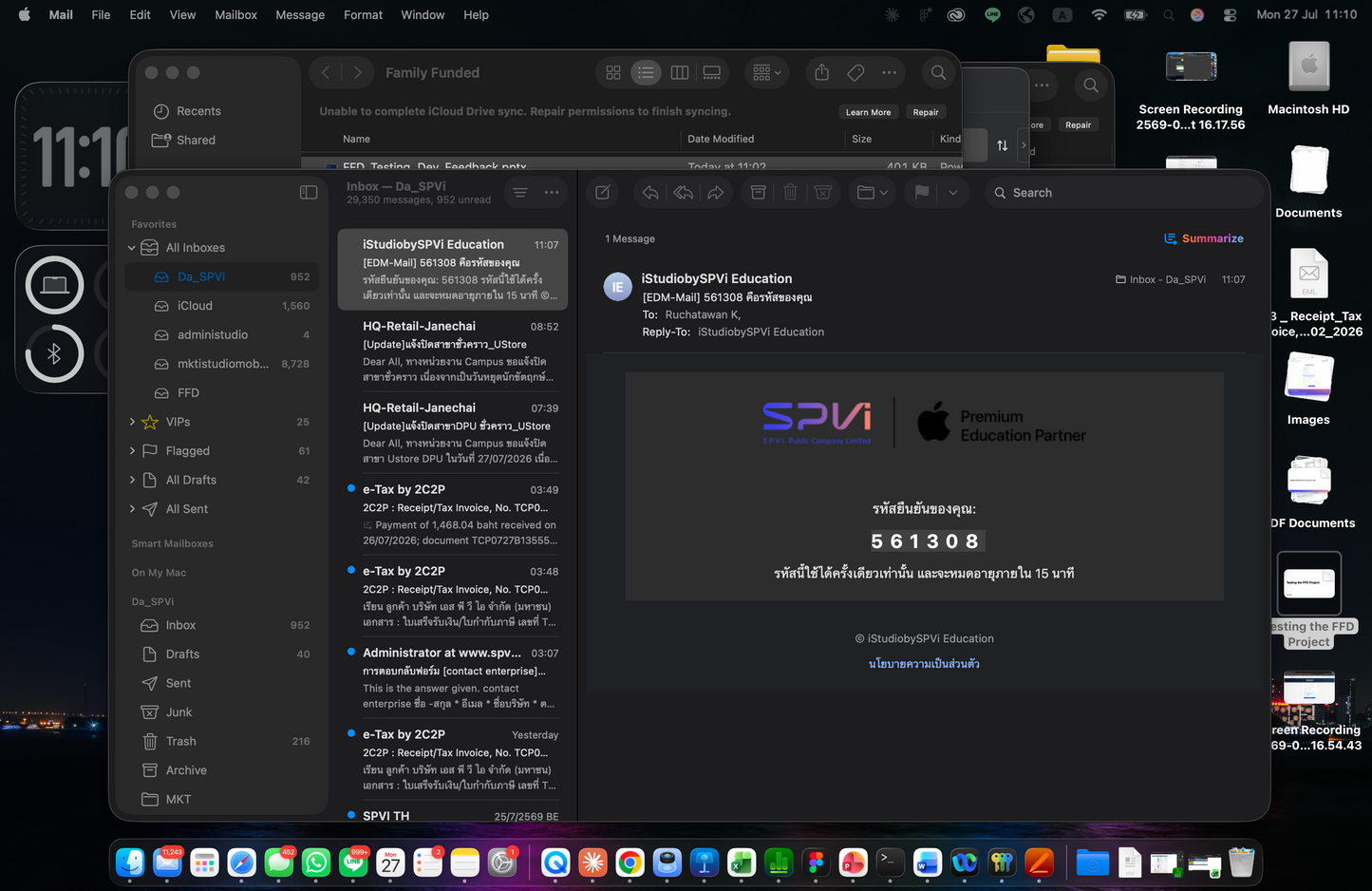1372x891 pixels.
Task: Collapse the All Inboxes group
Action: (132, 248)
